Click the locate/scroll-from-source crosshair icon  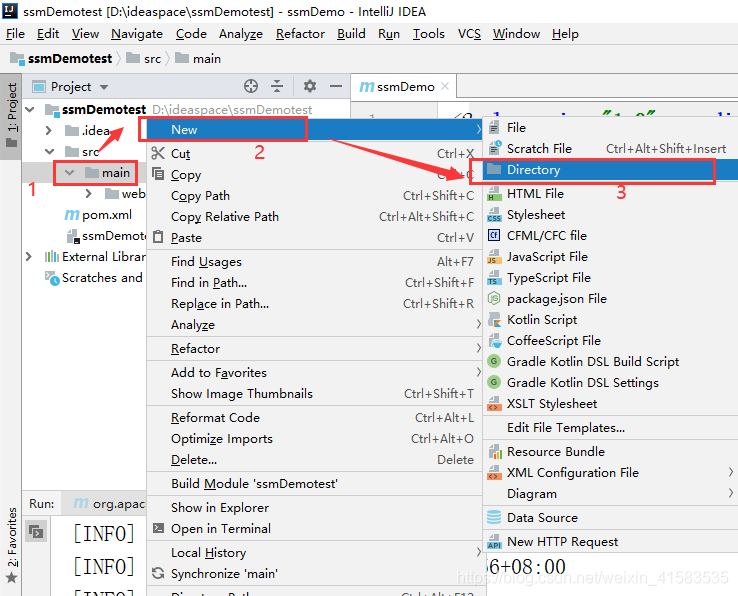tap(251, 86)
